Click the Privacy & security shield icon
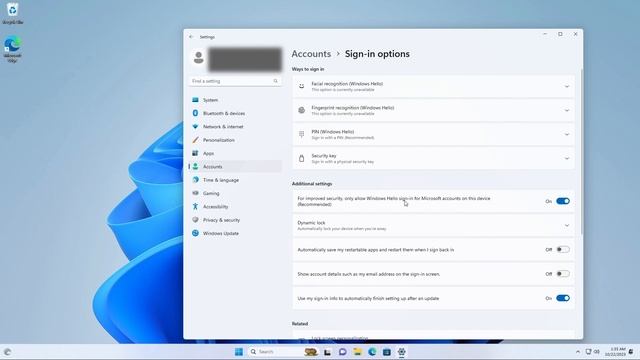640x360 pixels. click(x=195, y=220)
